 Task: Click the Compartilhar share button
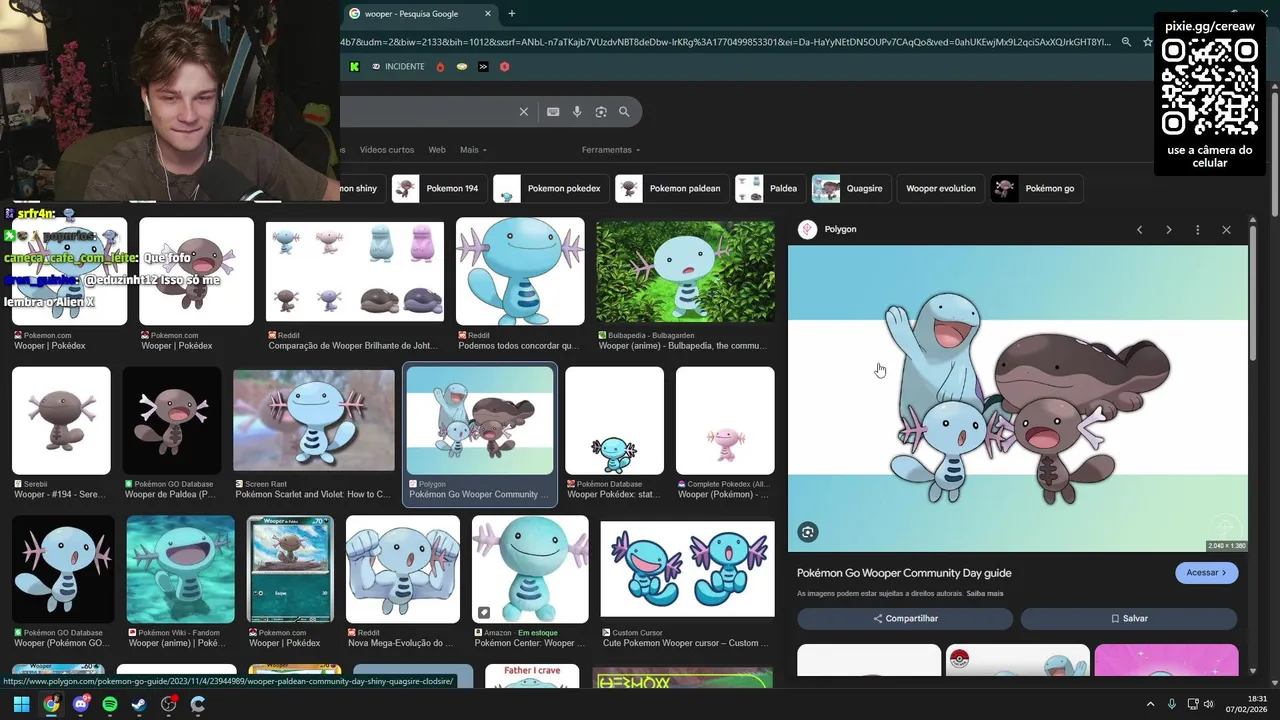[x=906, y=618]
